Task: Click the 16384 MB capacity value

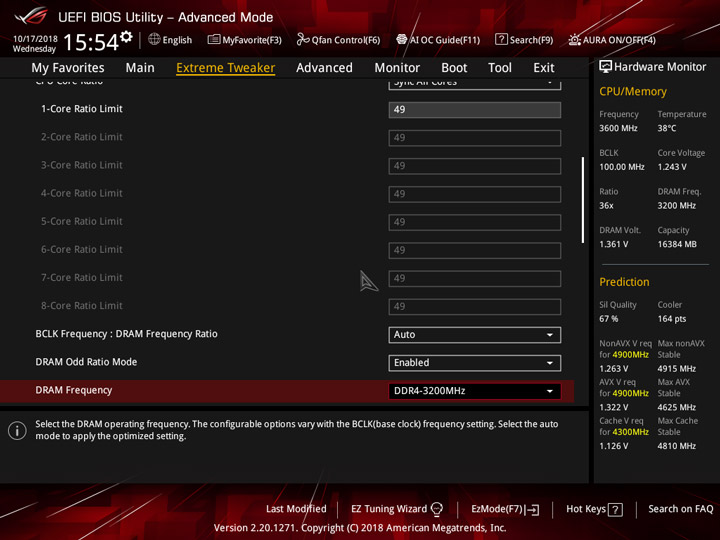Action: [x=677, y=244]
